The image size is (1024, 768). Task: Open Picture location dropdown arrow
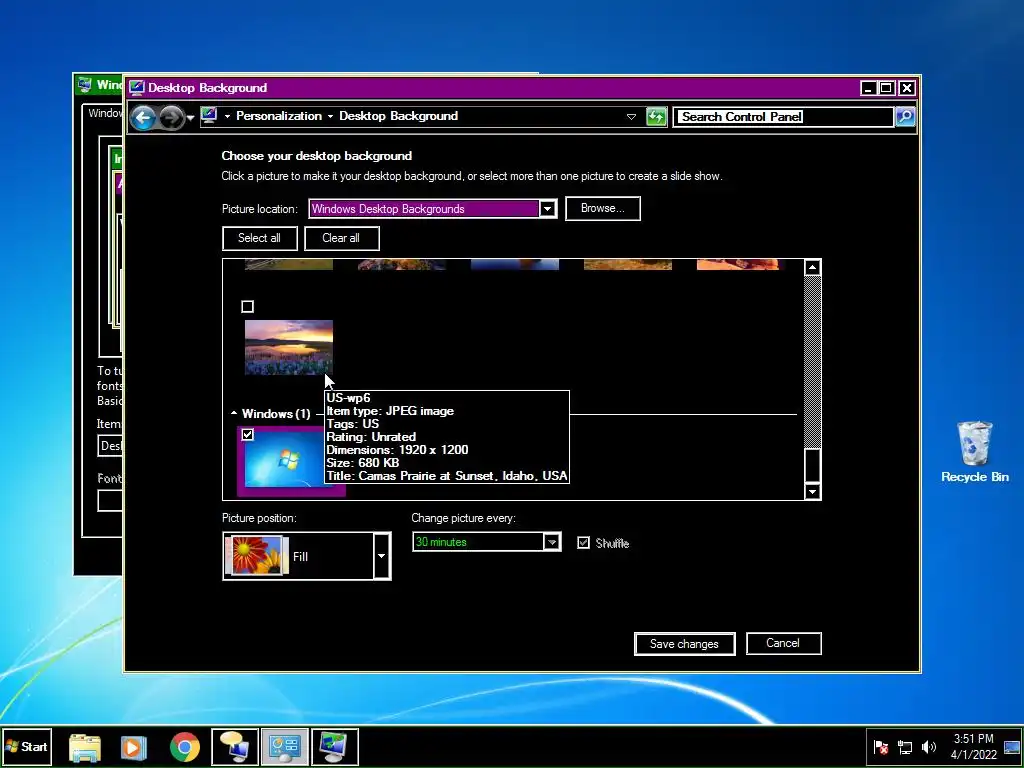click(547, 209)
